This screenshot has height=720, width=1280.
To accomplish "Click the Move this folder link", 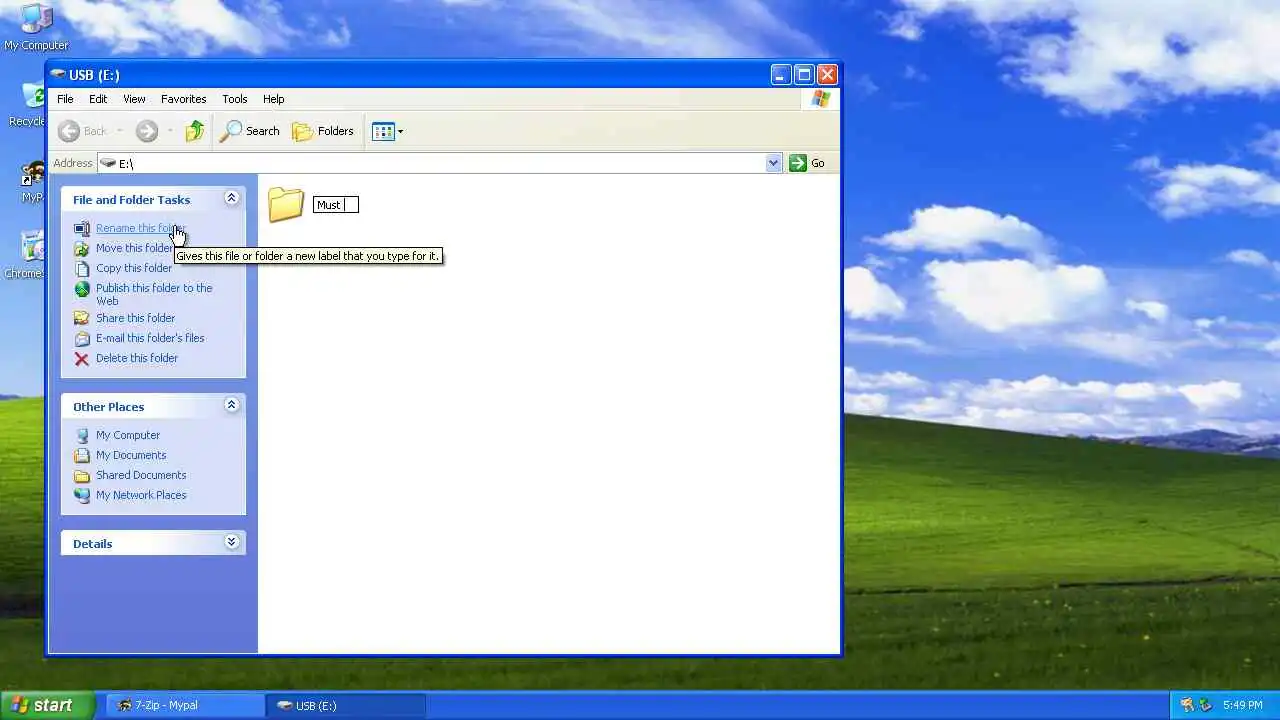I will tap(135, 248).
